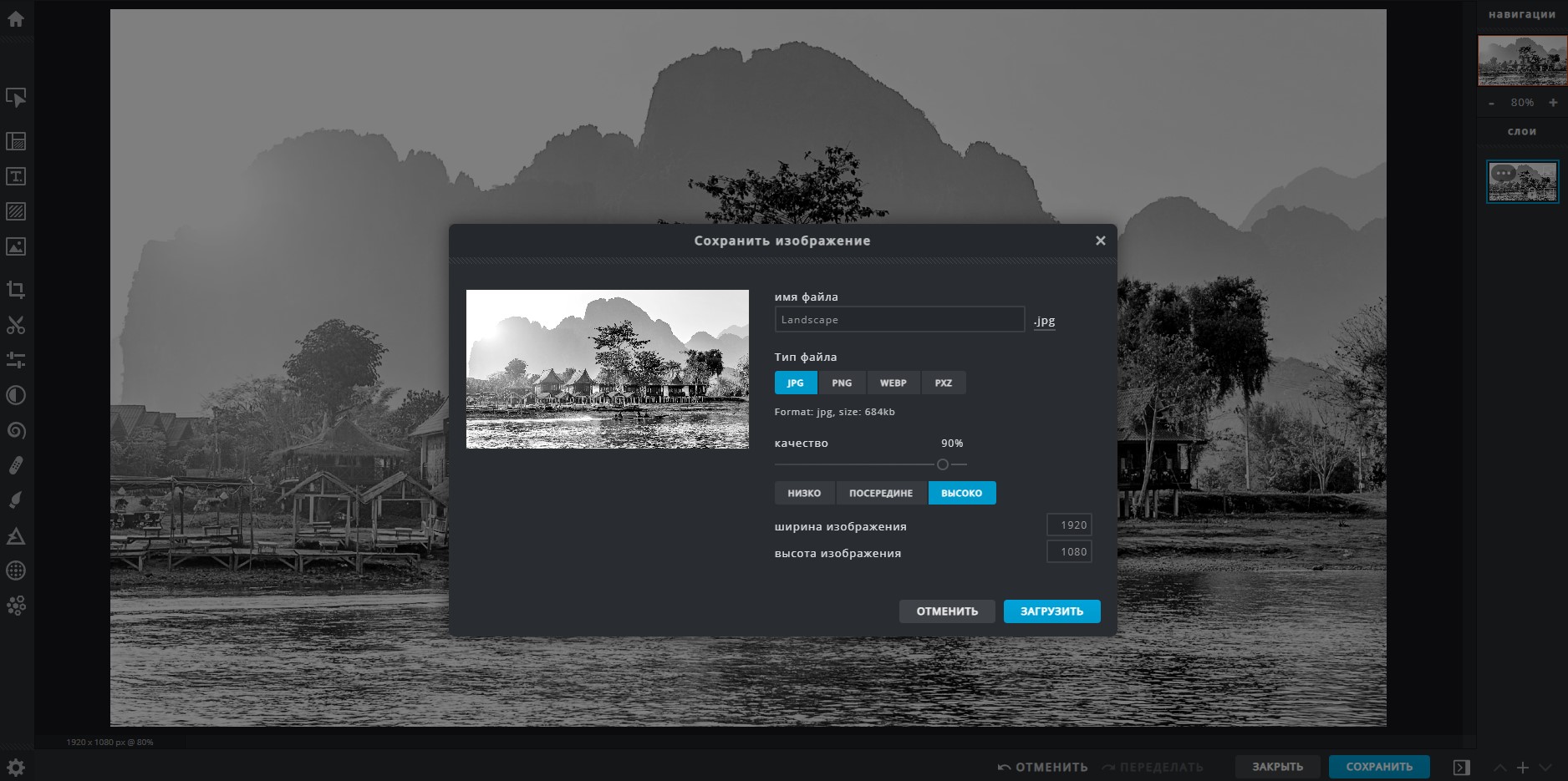Open the .jpg extension dropdown
The height and width of the screenshot is (781, 1568).
1044,321
